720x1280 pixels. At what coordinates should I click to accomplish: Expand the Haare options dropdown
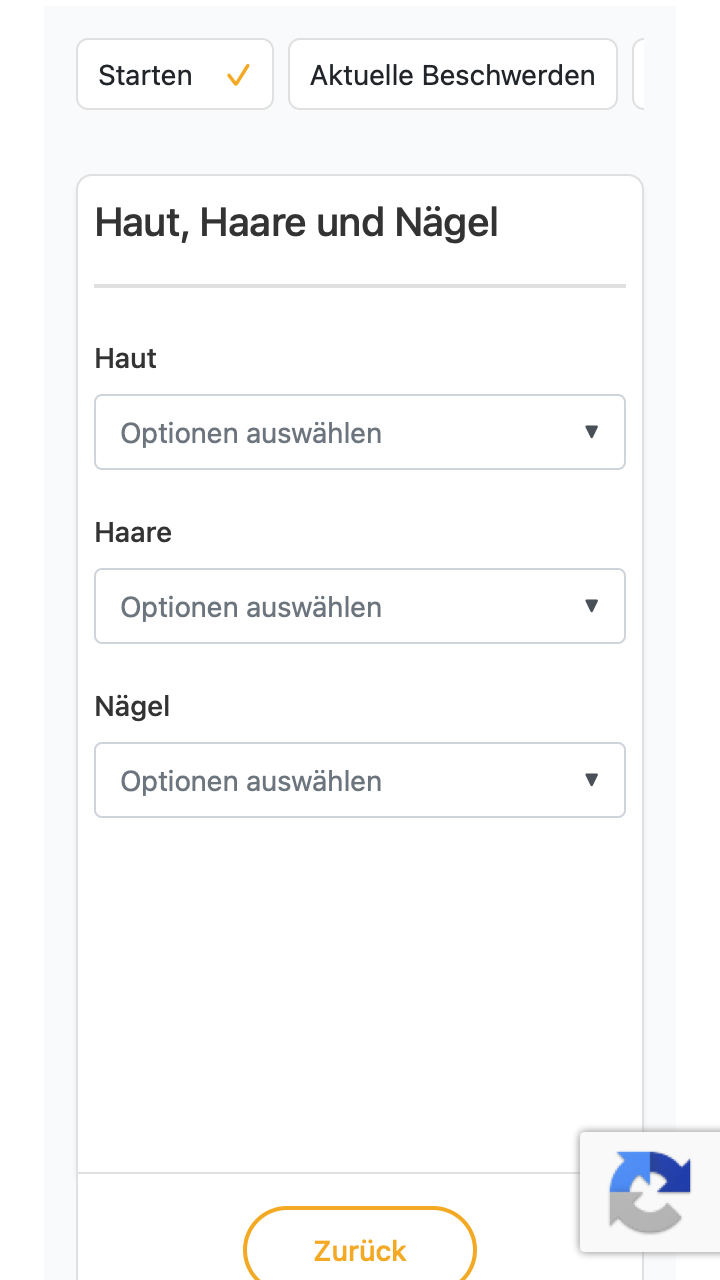coord(360,606)
